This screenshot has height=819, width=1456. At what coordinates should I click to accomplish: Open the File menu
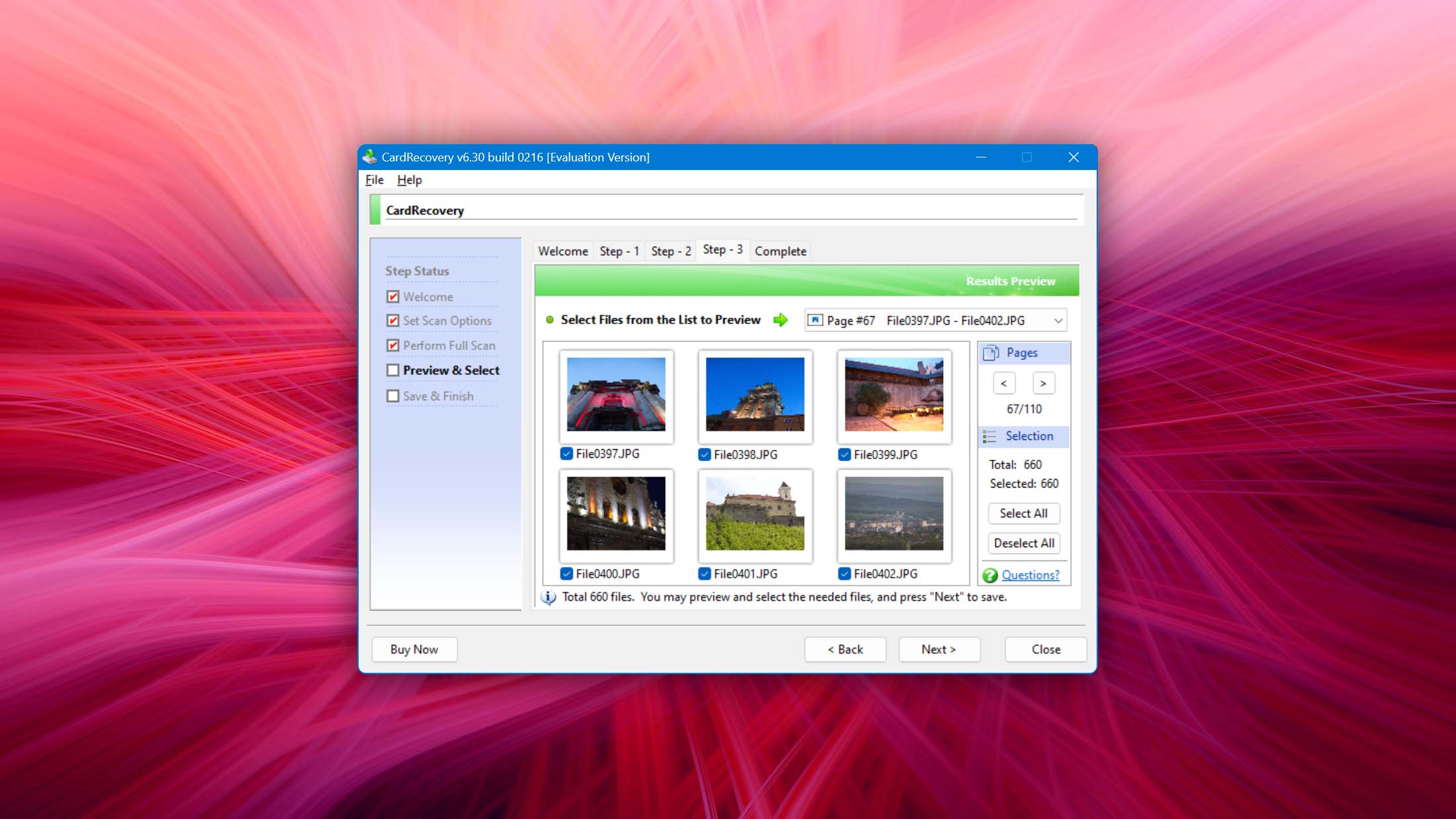coord(375,179)
